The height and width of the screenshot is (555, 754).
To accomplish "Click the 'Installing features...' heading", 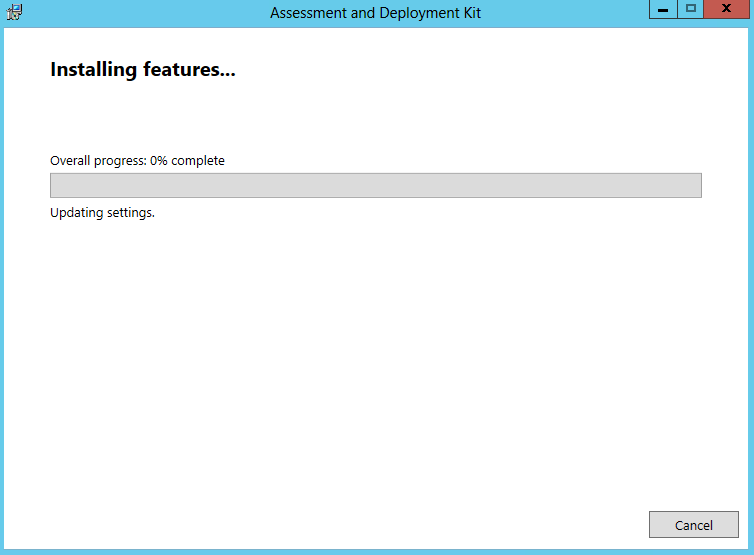I will point(143,70).
